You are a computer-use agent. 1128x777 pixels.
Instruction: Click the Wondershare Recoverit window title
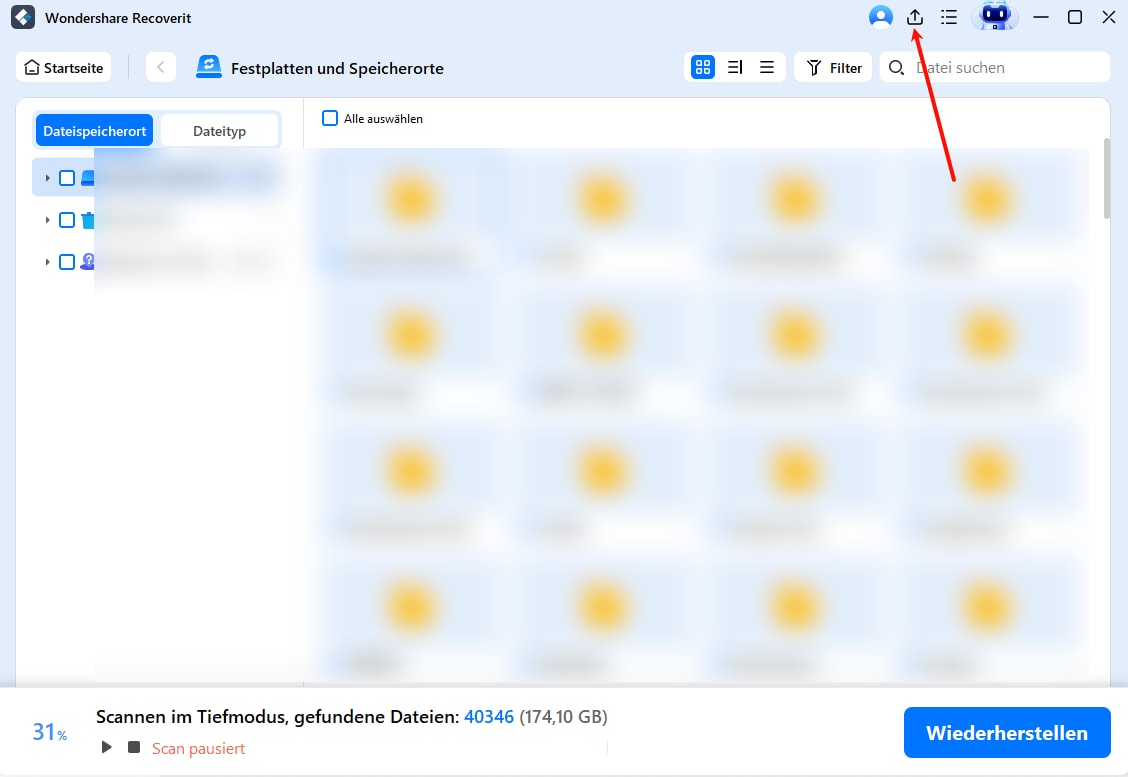(x=118, y=18)
